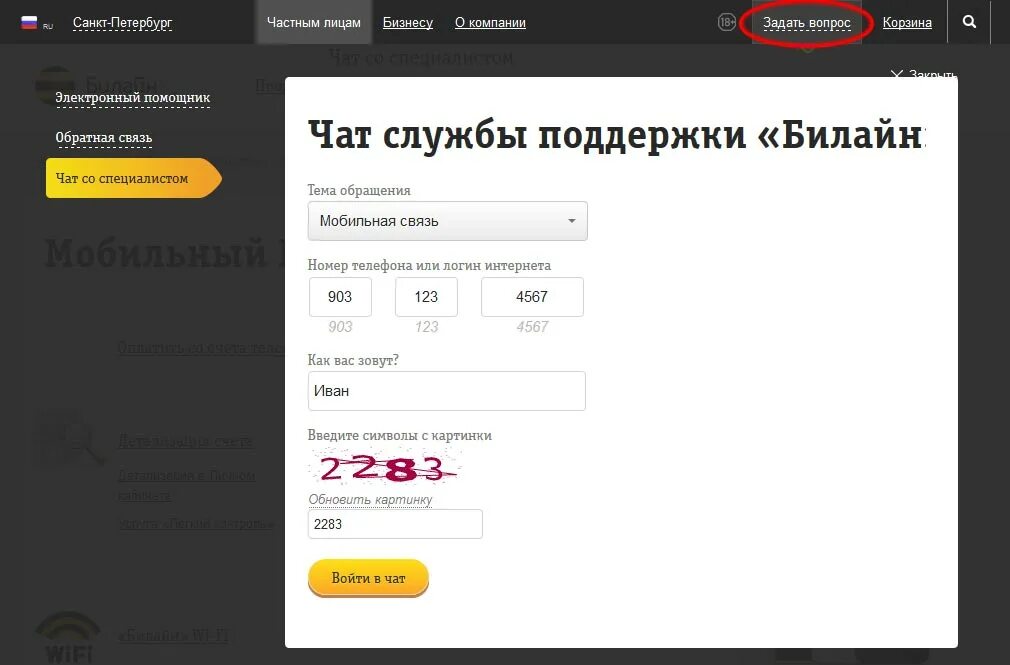Image resolution: width=1010 pixels, height=665 pixels.
Task: Click label Номер телефона или логин интернета
Action: coord(429,265)
